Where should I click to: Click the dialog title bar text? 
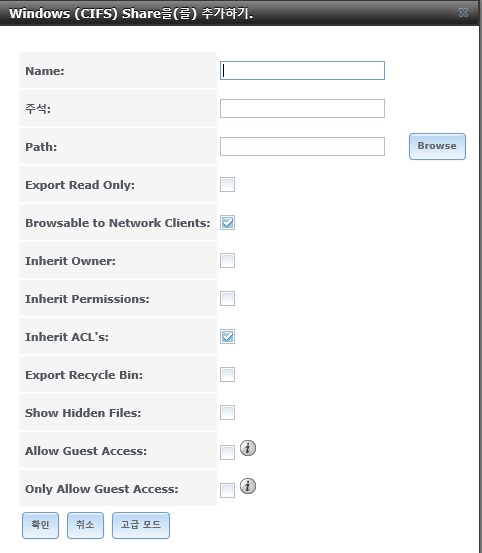pyautogui.click(x=131, y=13)
